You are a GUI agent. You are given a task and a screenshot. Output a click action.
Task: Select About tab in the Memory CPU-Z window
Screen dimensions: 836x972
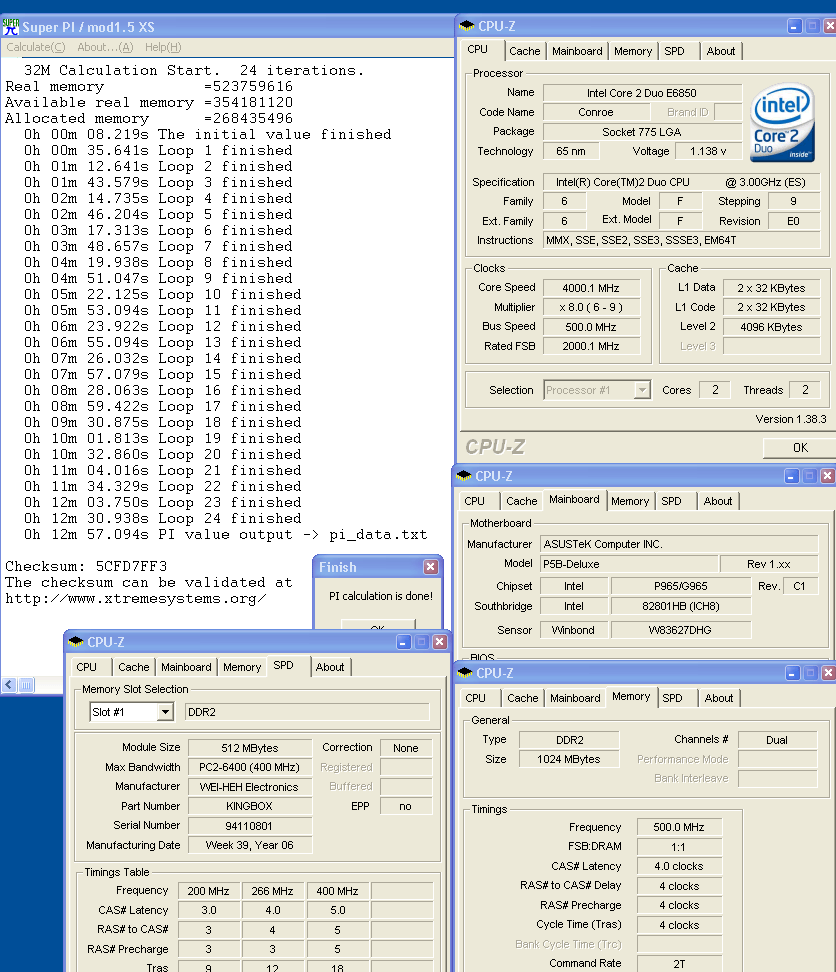pyautogui.click(x=719, y=699)
